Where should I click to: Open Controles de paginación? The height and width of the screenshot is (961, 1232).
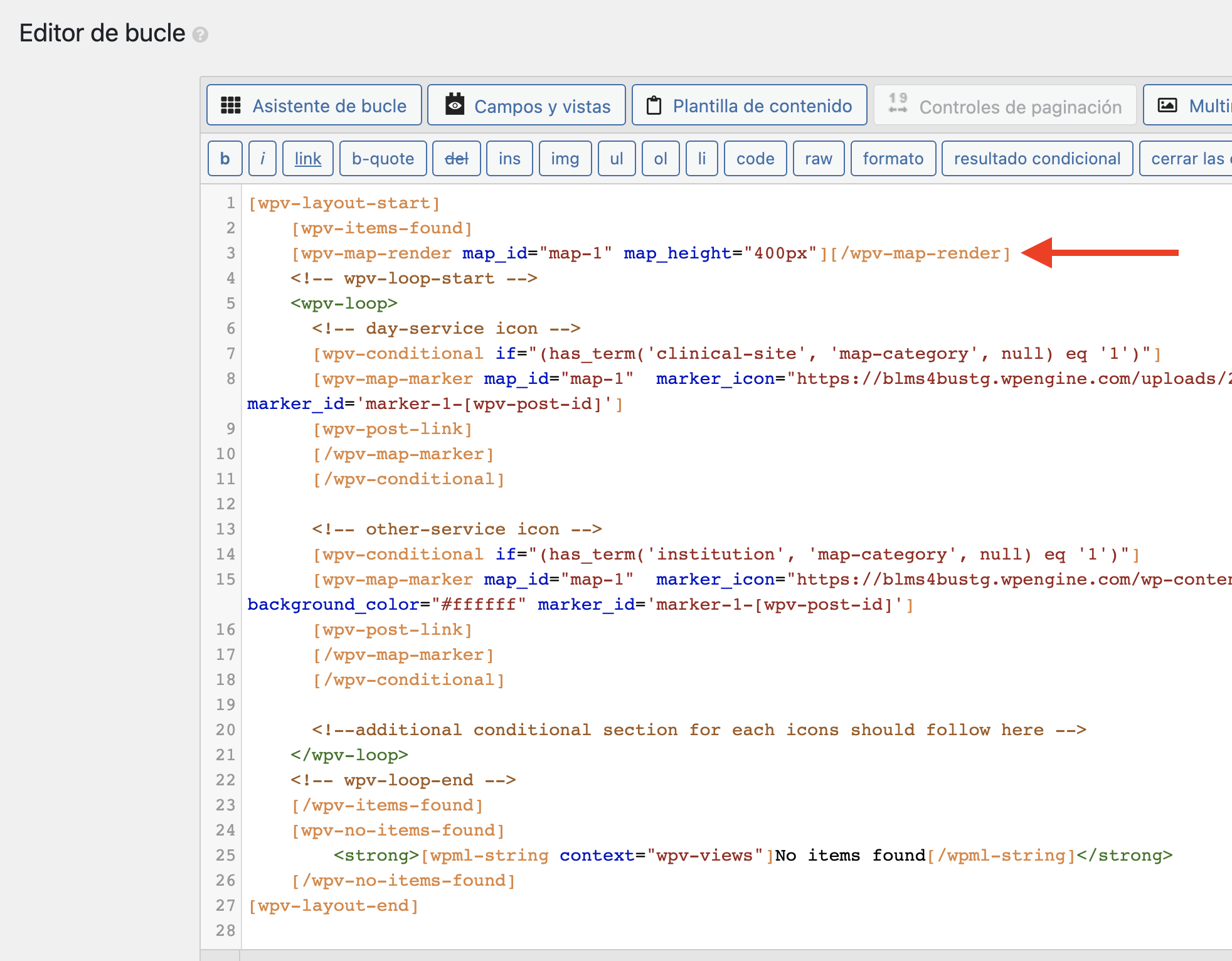1006,105
